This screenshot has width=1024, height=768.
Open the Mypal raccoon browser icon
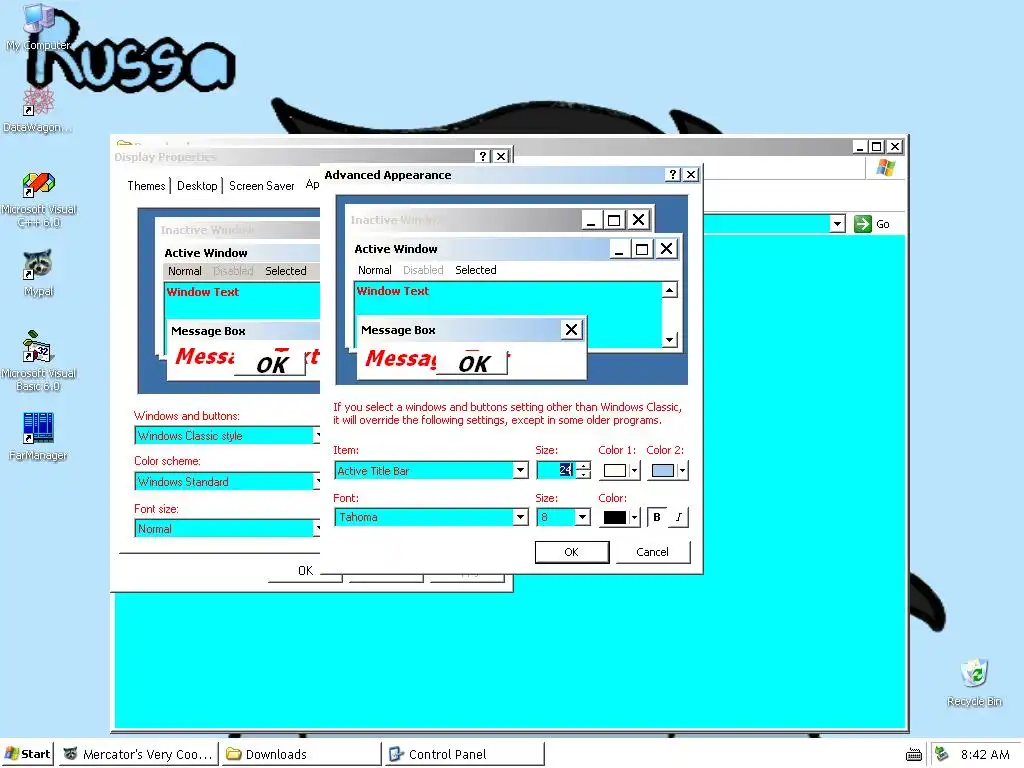pyautogui.click(x=38, y=273)
